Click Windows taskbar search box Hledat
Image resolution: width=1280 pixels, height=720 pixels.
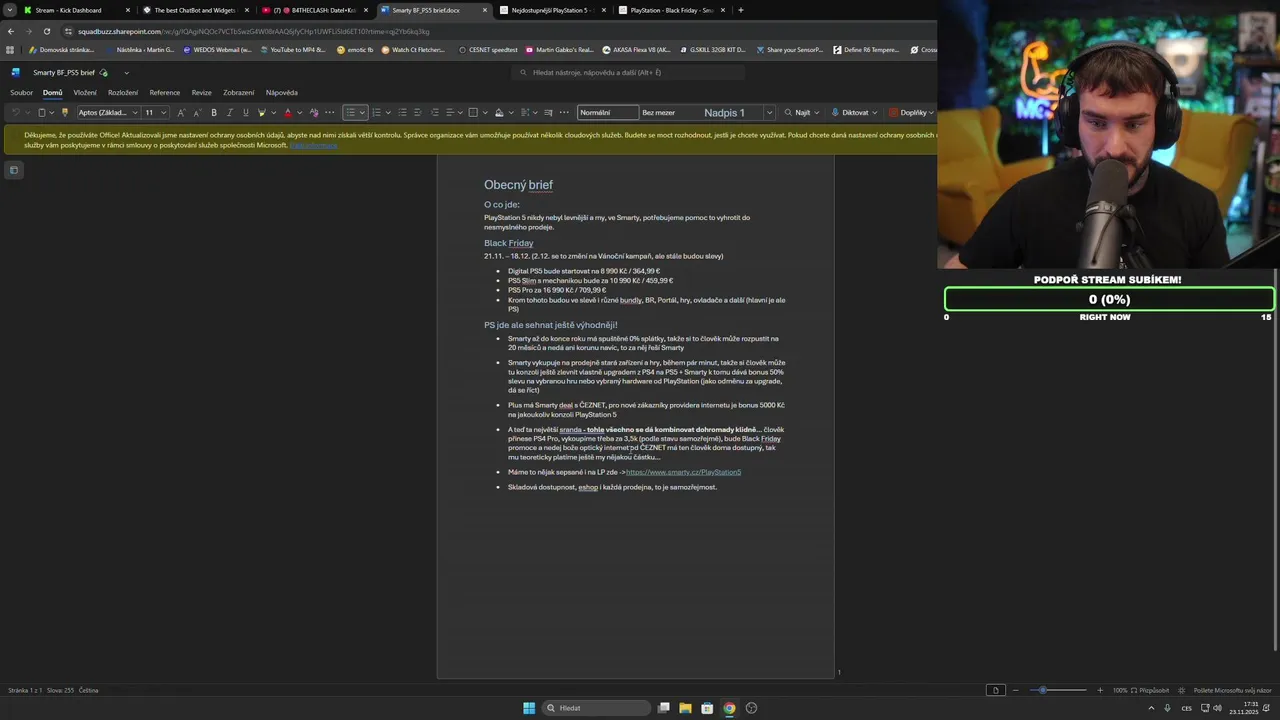click(x=596, y=708)
